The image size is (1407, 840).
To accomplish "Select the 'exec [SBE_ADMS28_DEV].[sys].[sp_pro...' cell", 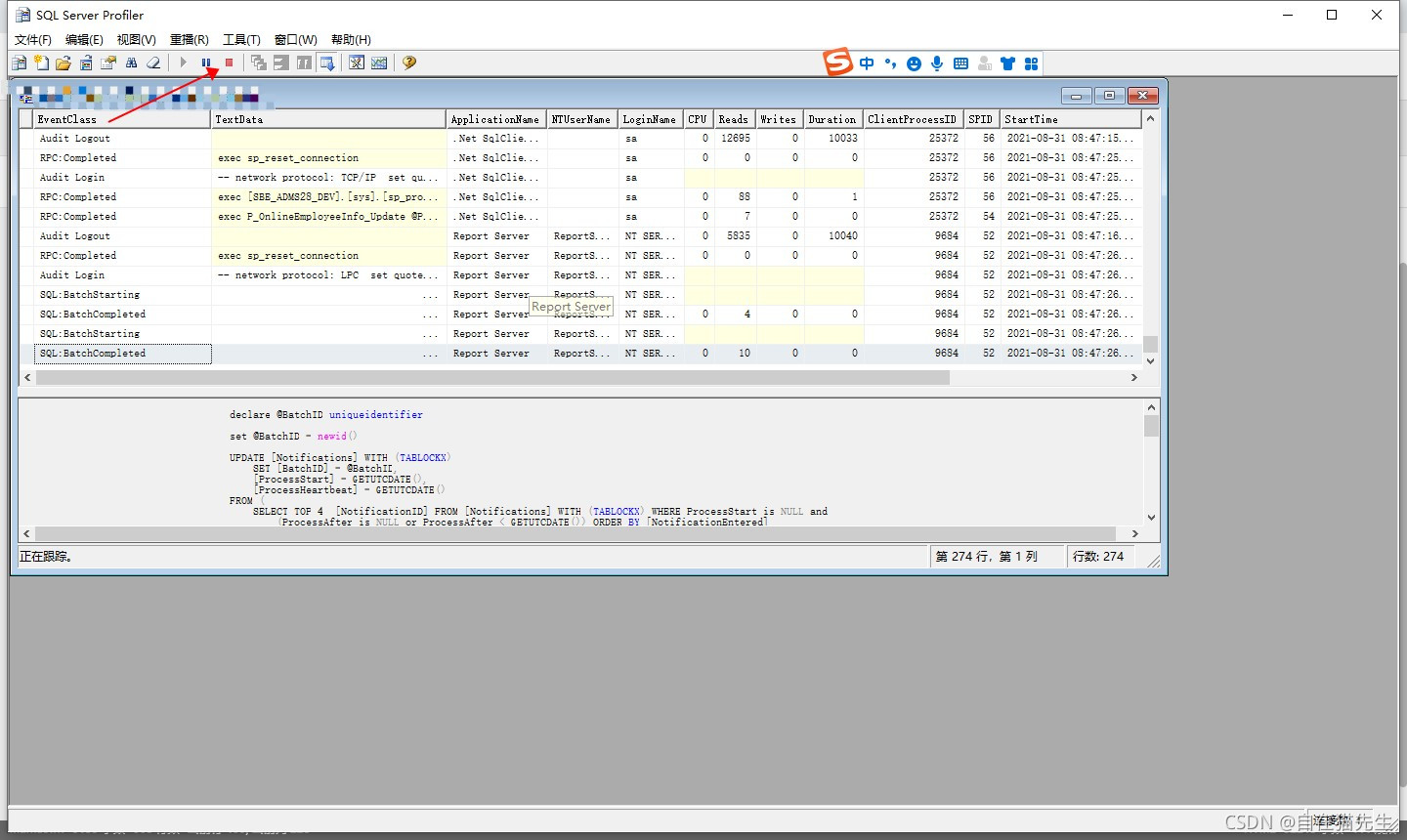I will 329,197.
